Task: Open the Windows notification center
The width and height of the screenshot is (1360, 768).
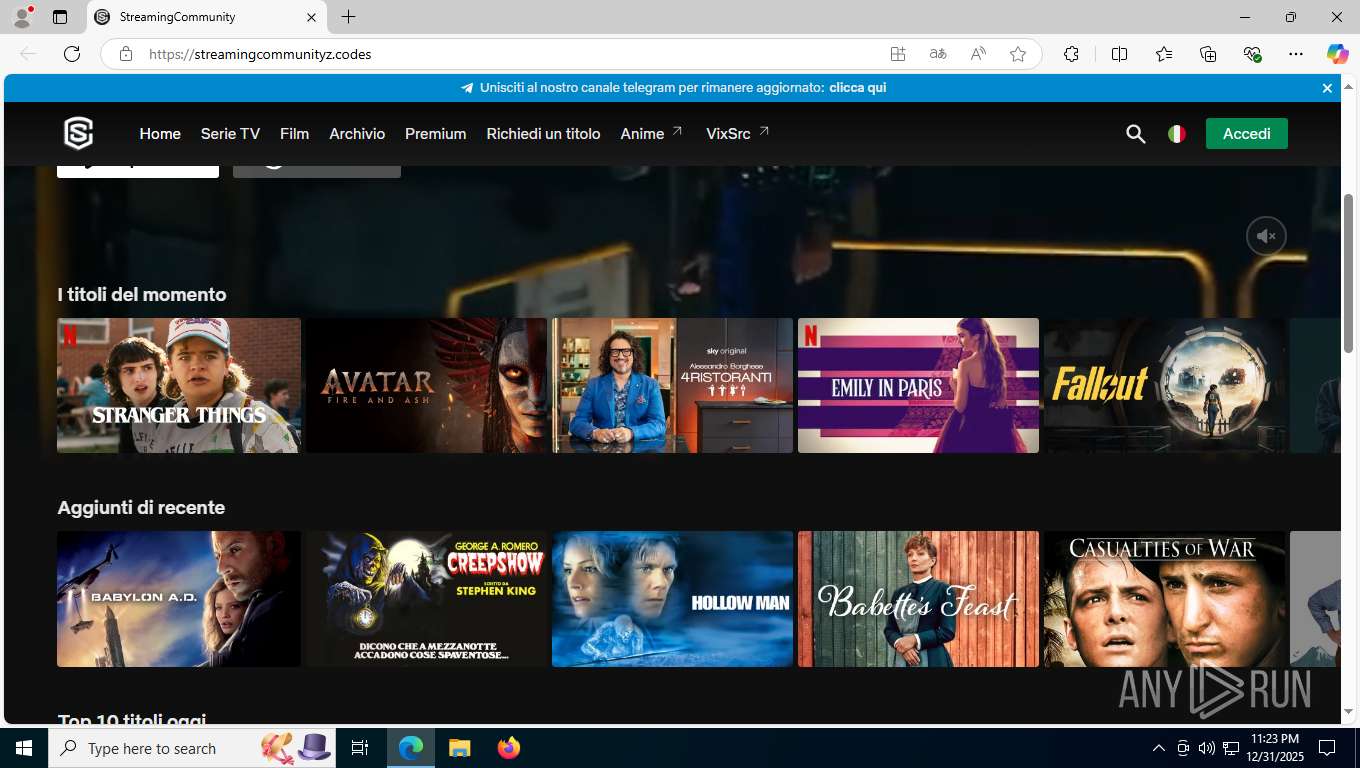Action: point(1327,748)
